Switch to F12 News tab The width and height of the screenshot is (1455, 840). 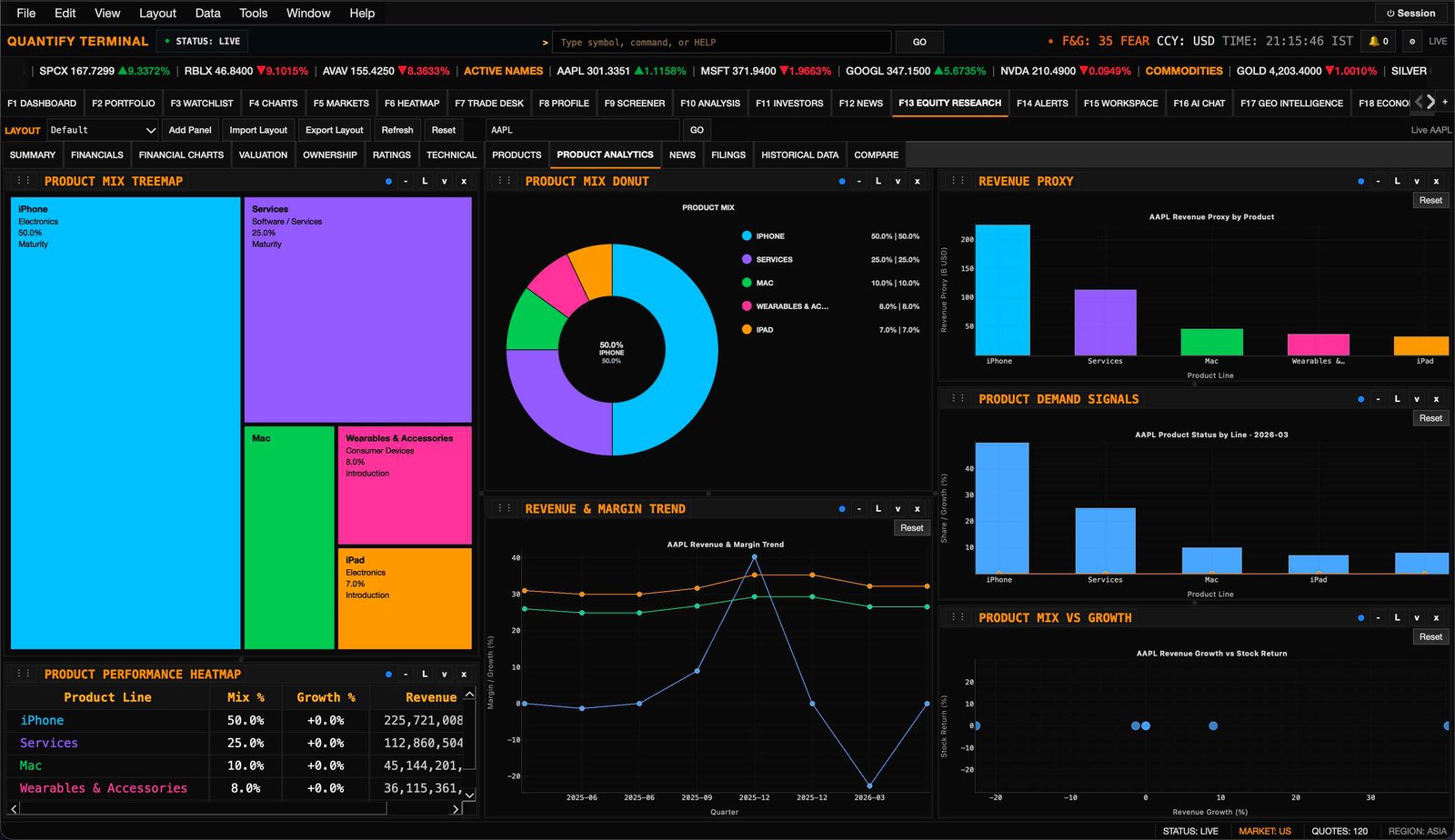860,104
